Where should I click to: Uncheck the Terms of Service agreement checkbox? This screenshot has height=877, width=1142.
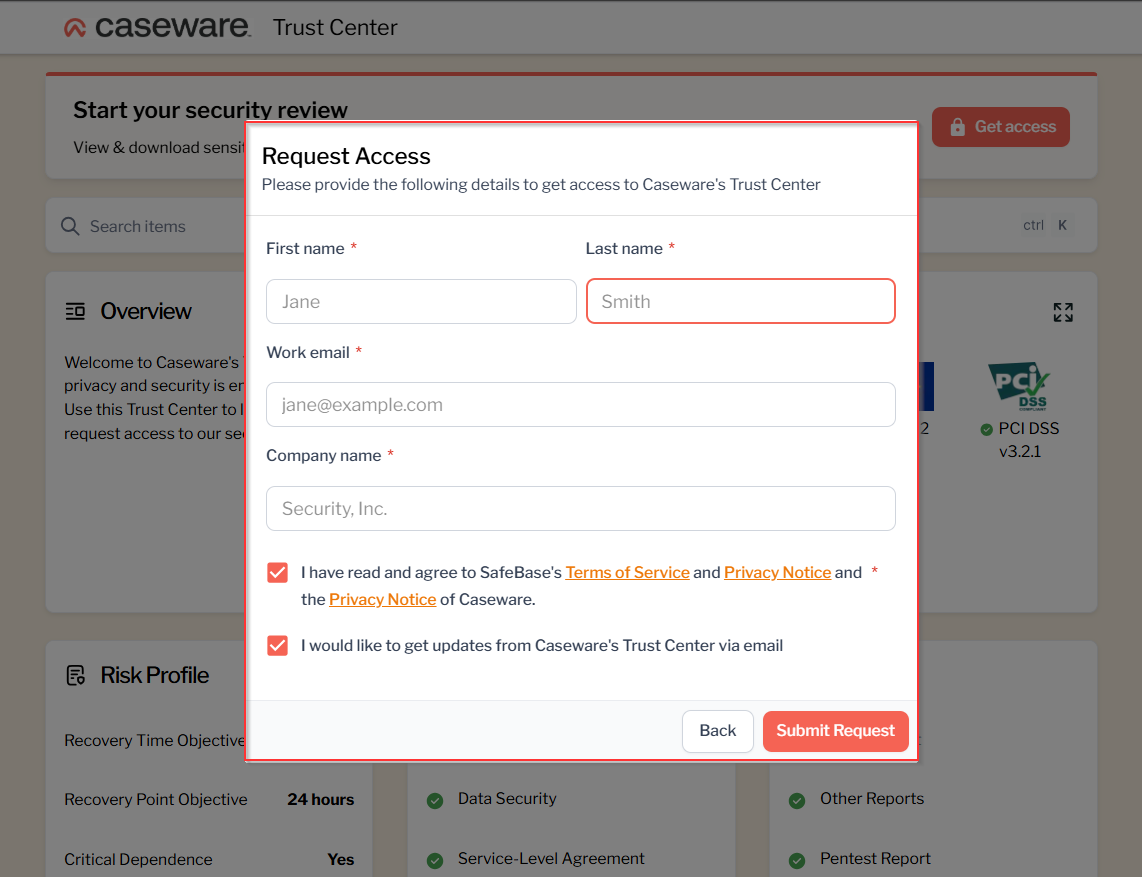(x=277, y=573)
